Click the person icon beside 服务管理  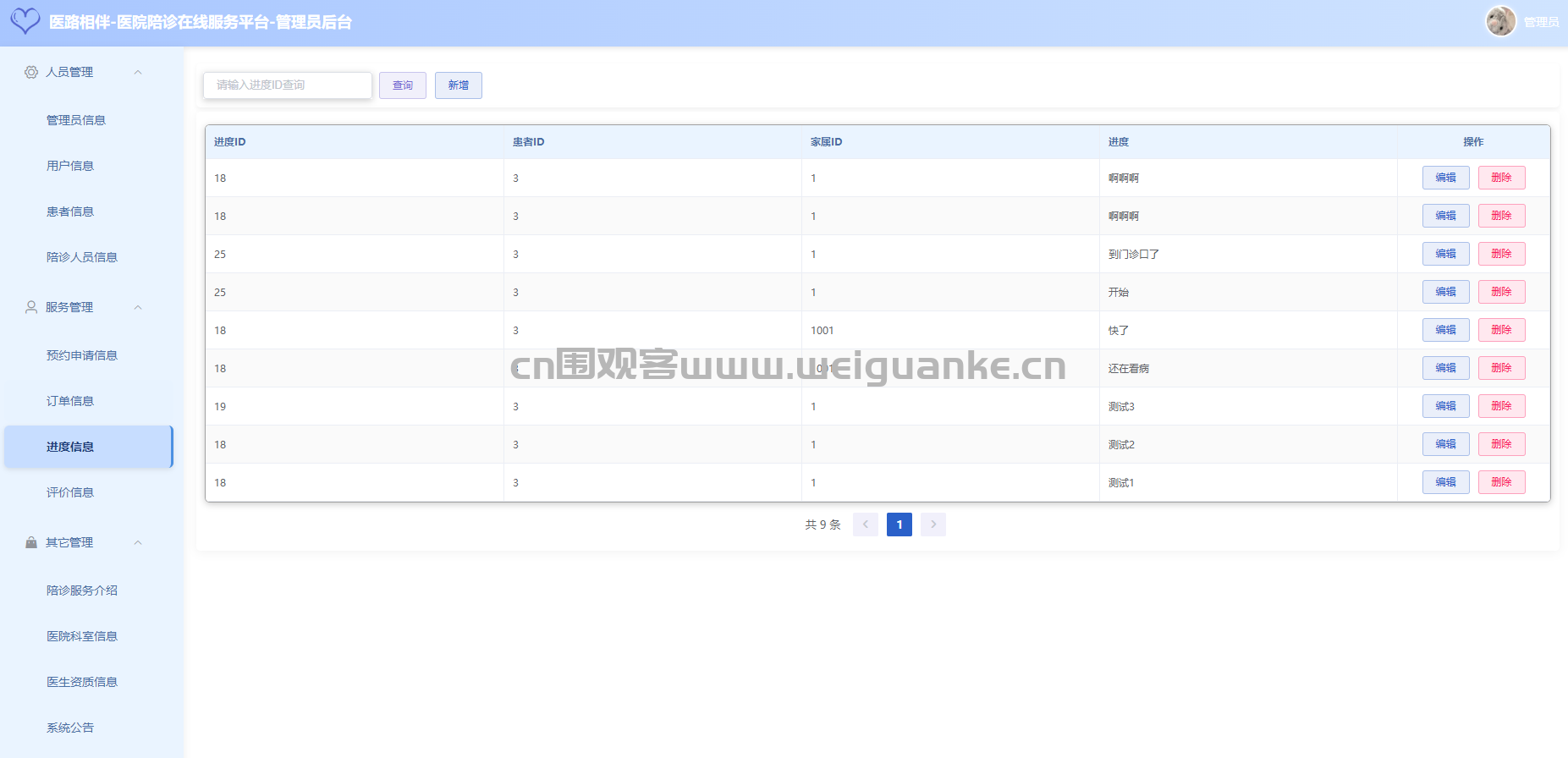point(31,308)
